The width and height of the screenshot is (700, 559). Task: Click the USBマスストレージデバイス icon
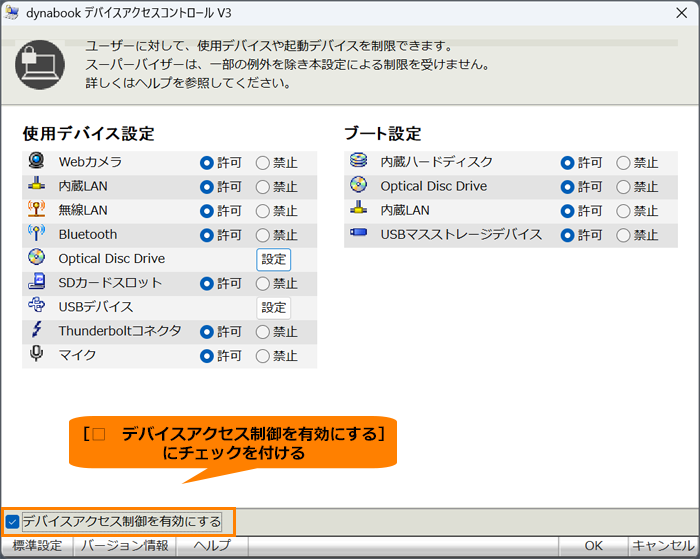coord(358,232)
